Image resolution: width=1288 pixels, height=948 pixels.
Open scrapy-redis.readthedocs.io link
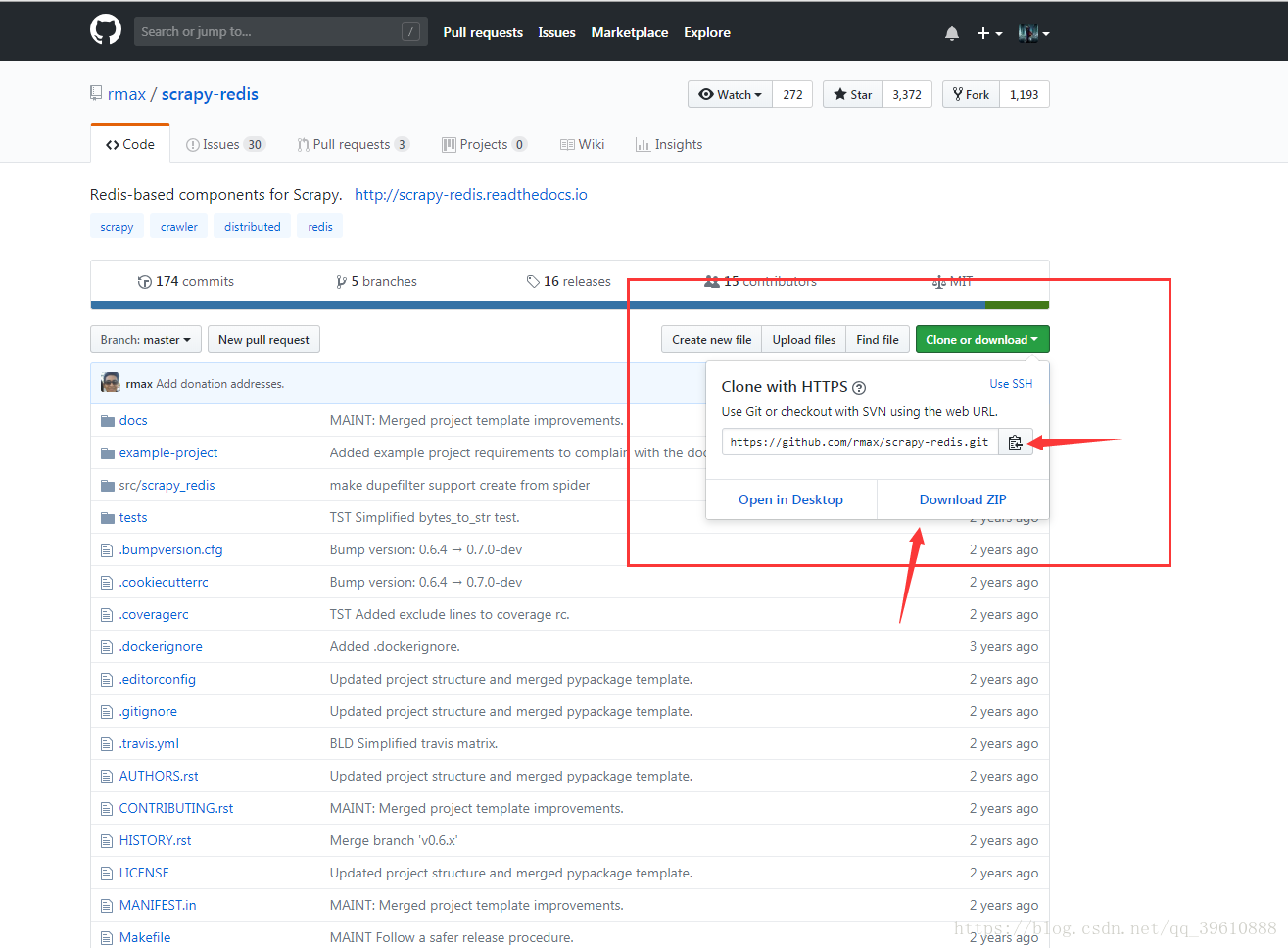tap(471, 194)
